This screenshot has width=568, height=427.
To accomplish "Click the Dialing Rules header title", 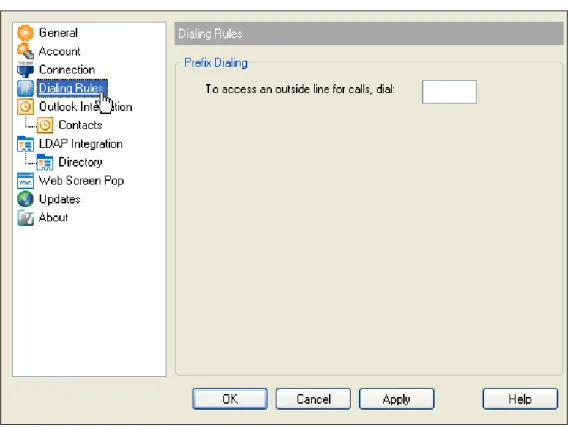I will tap(210, 34).
